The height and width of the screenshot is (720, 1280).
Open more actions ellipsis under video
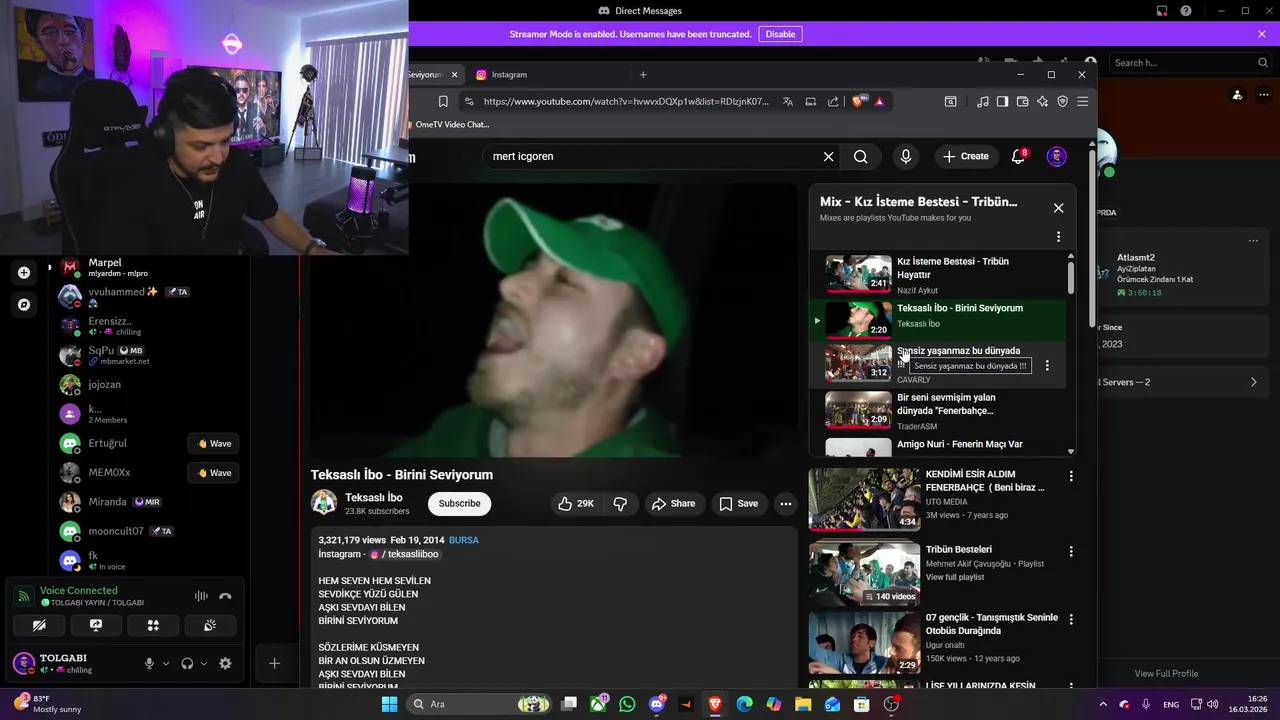[x=786, y=504]
